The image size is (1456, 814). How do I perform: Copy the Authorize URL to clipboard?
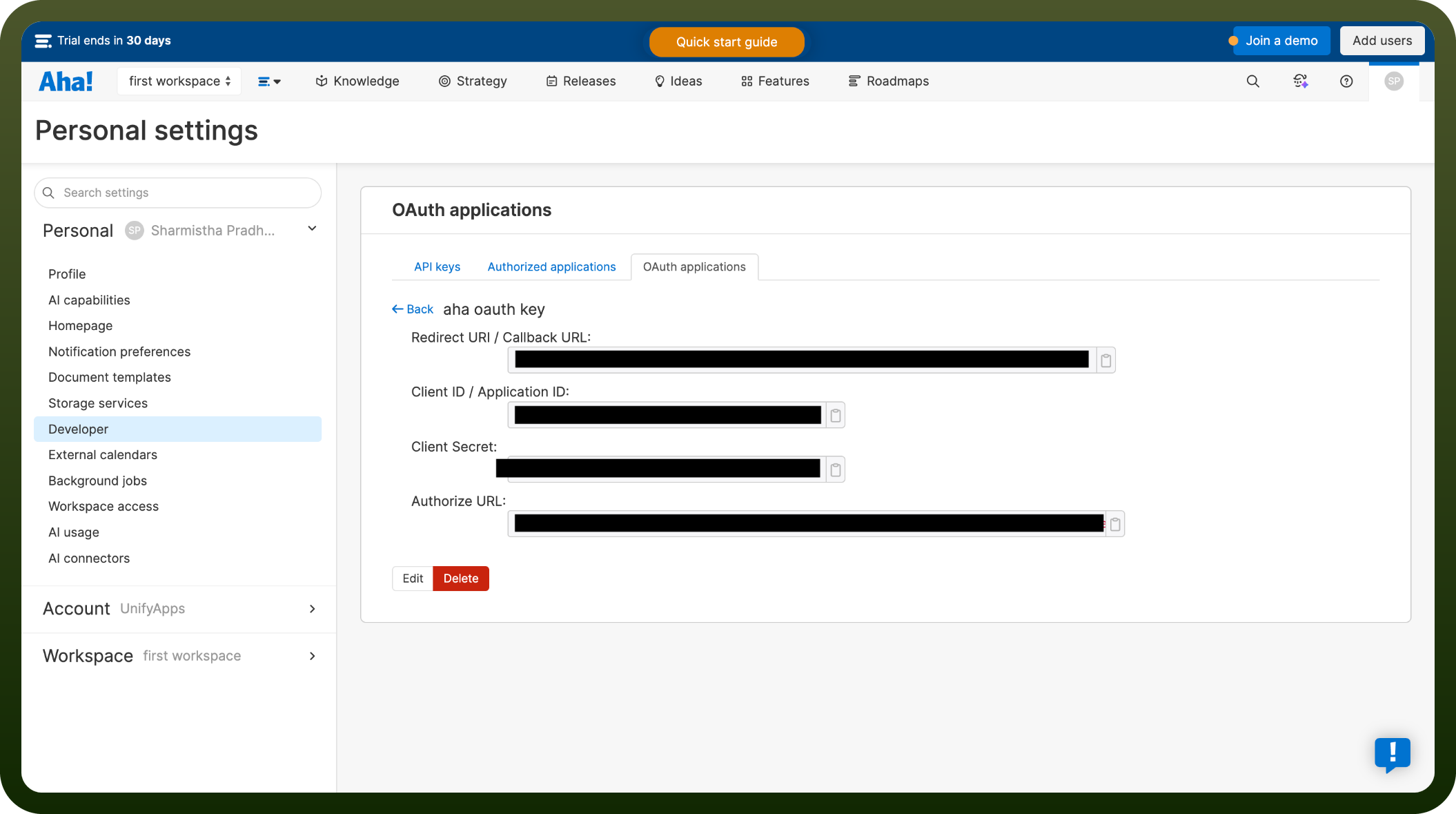pyautogui.click(x=1114, y=525)
